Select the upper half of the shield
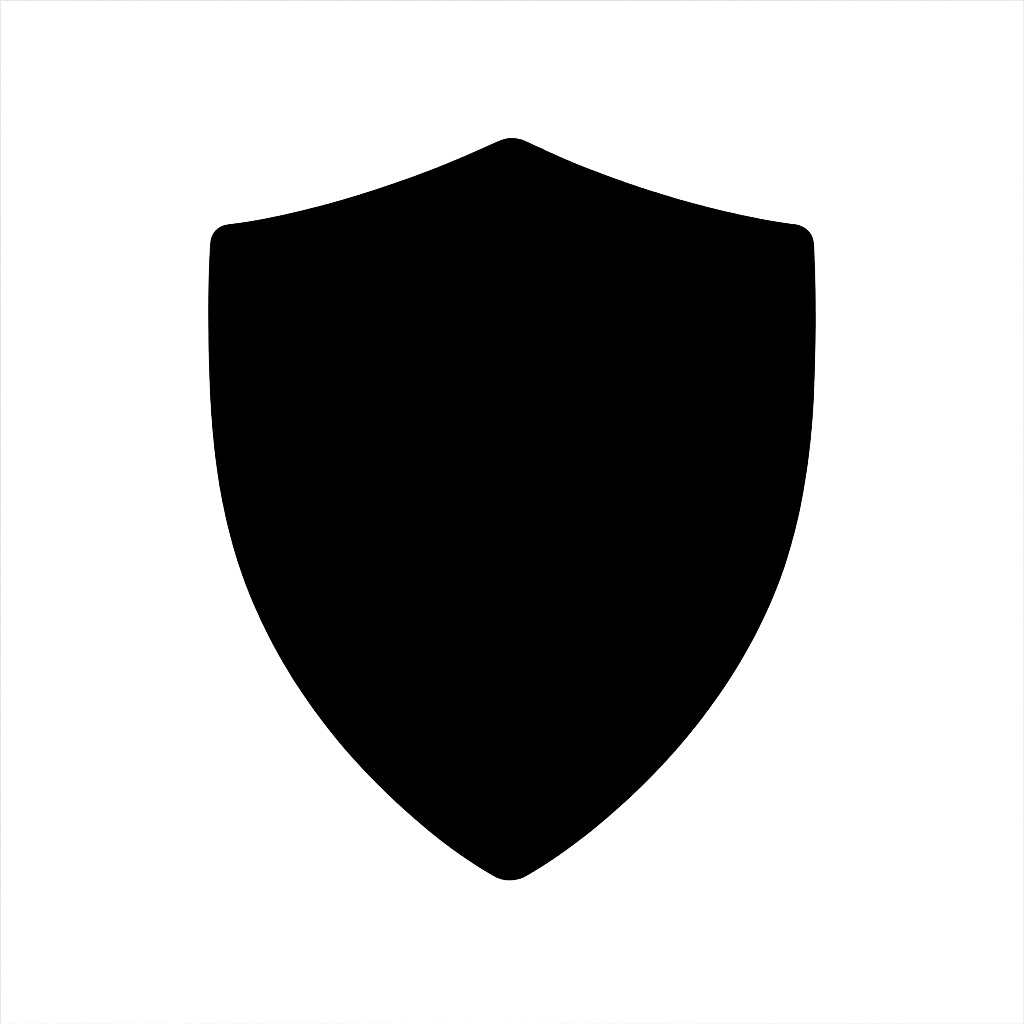 click(511, 327)
